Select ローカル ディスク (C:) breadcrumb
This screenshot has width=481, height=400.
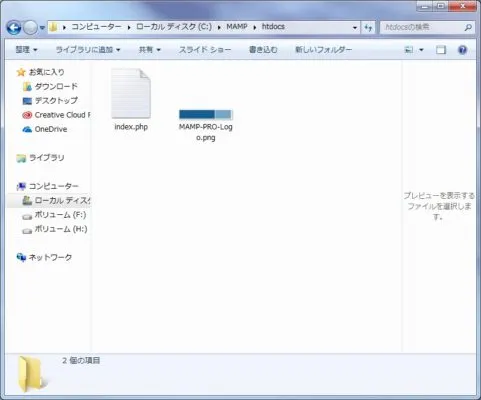pyautogui.click(x=174, y=27)
